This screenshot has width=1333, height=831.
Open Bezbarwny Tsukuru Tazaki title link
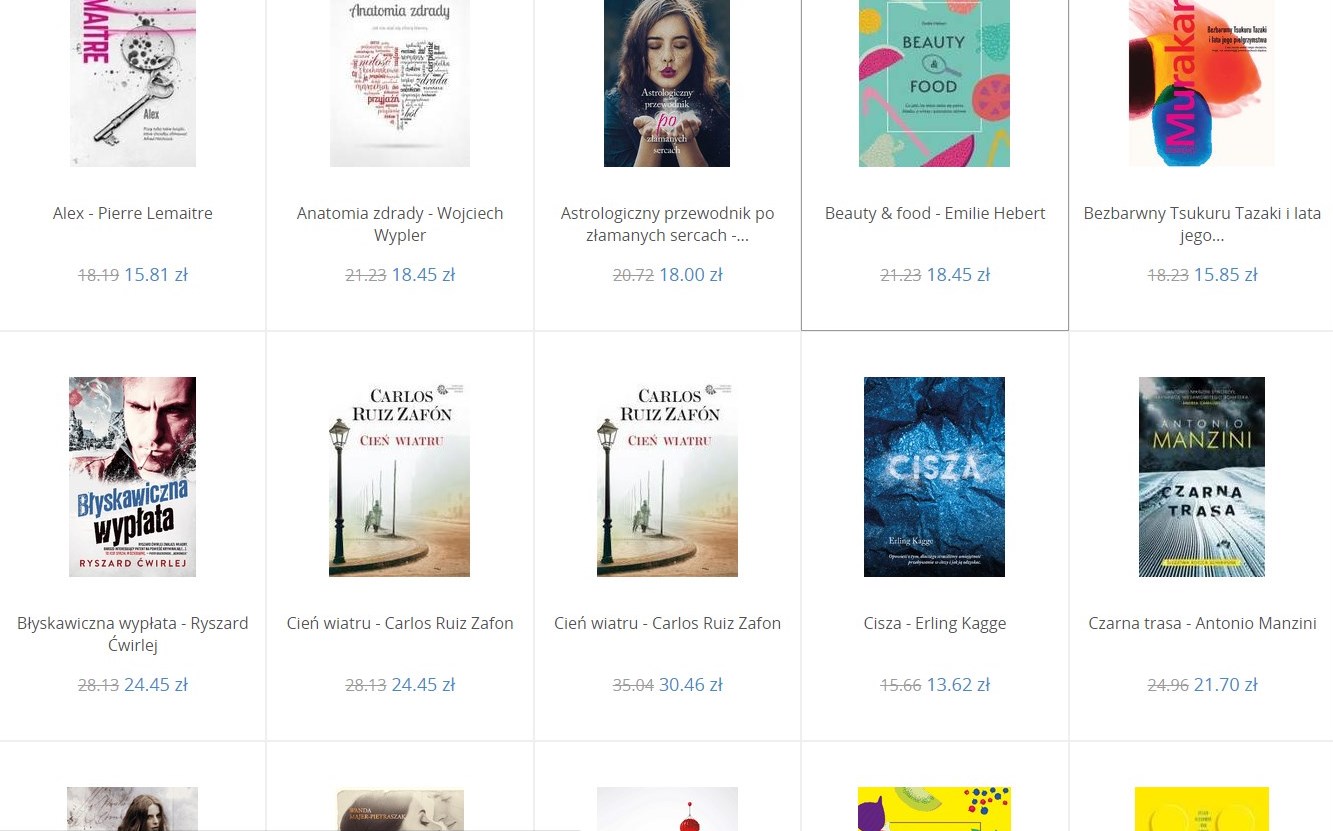tap(1202, 224)
